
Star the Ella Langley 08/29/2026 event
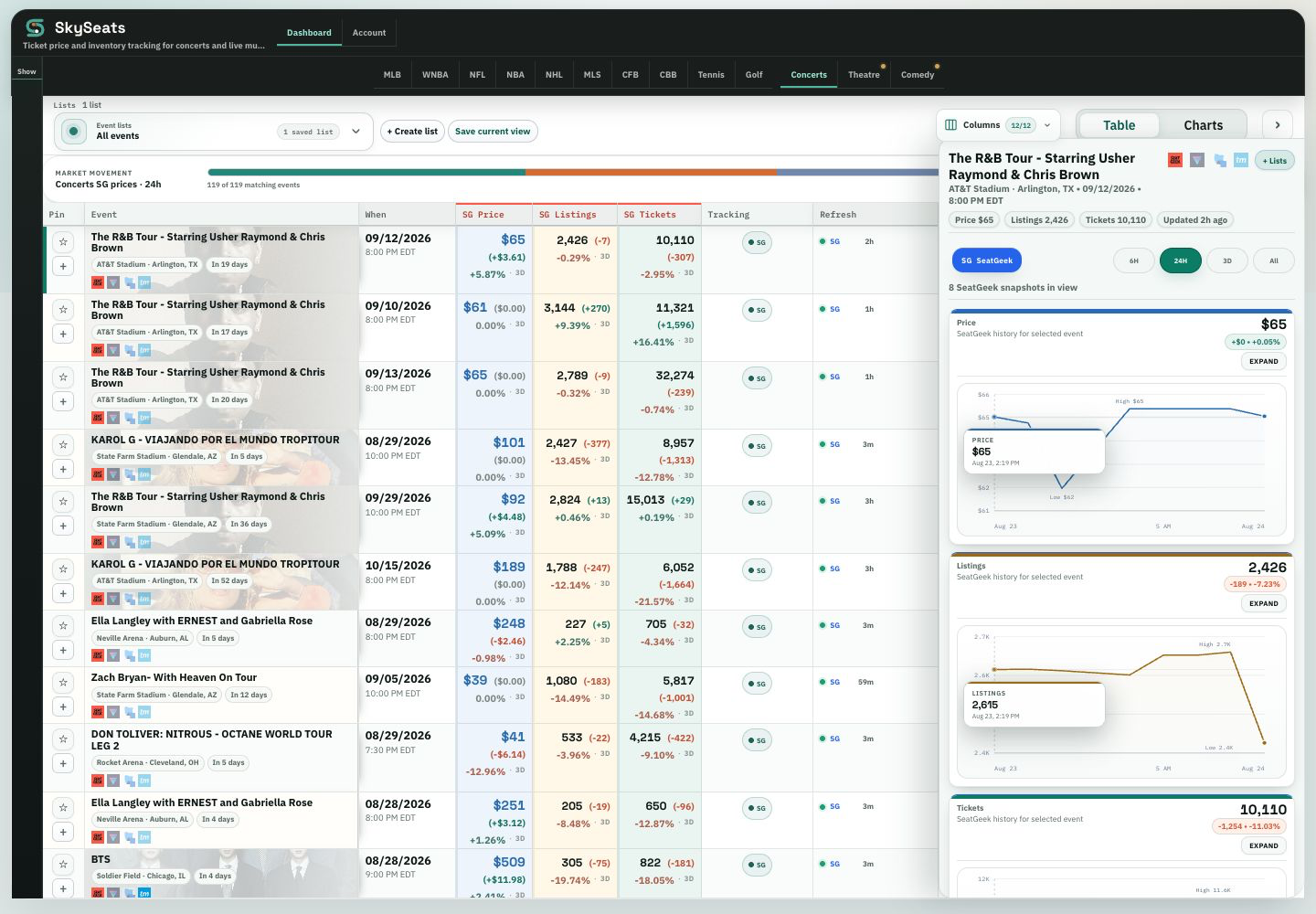[x=63, y=626]
